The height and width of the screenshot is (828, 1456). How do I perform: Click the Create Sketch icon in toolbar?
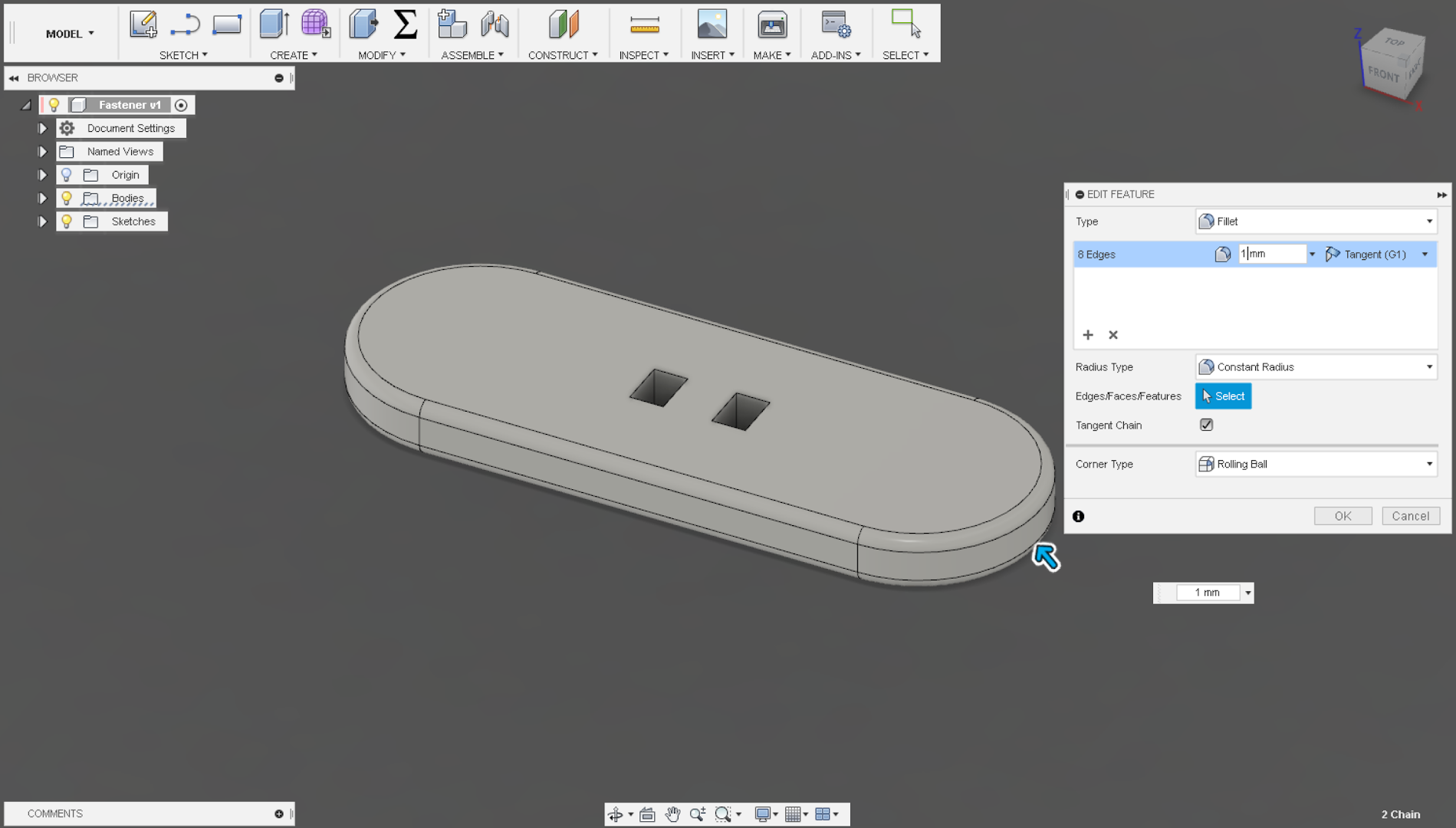[x=143, y=25]
